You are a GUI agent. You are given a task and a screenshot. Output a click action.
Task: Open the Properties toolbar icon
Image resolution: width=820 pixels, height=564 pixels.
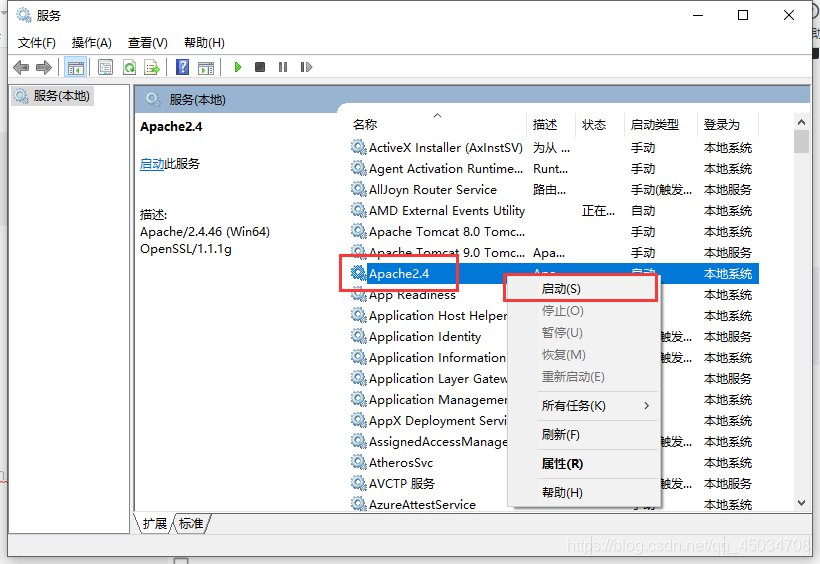point(106,67)
